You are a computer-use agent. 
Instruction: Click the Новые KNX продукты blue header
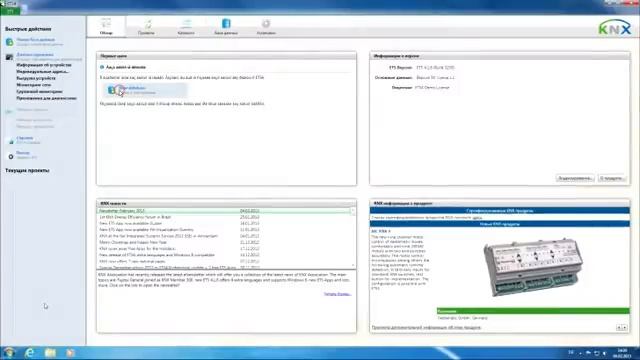coord(500,224)
